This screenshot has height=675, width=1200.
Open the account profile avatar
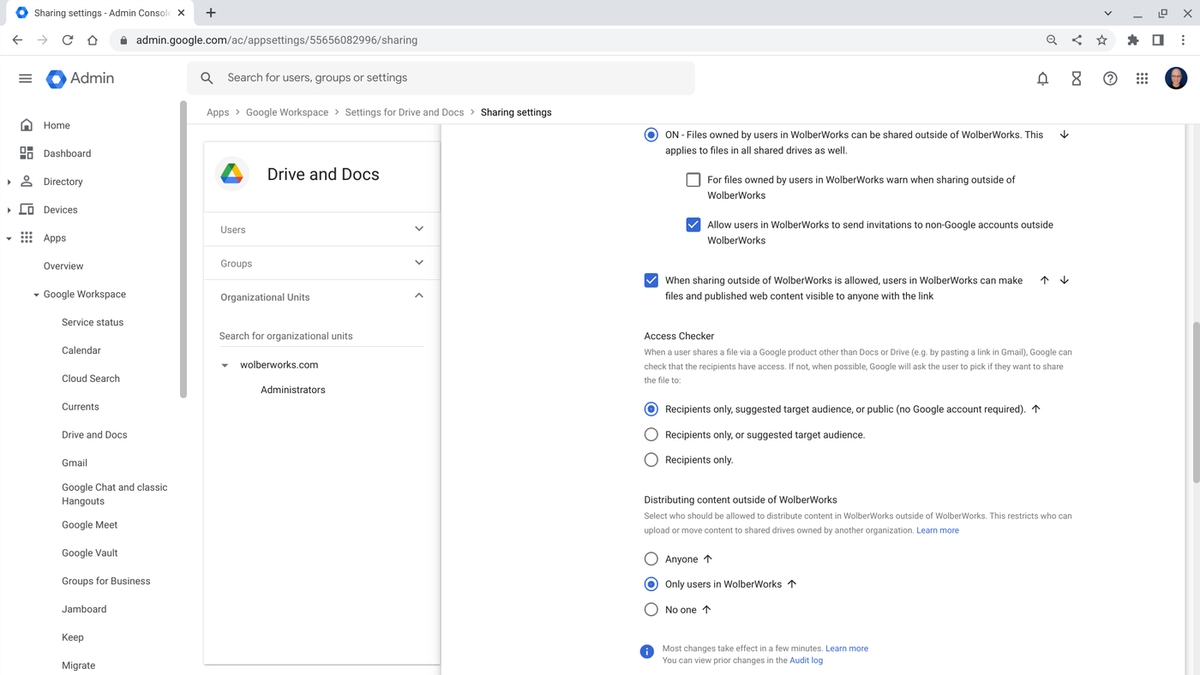tap(1176, 78)
